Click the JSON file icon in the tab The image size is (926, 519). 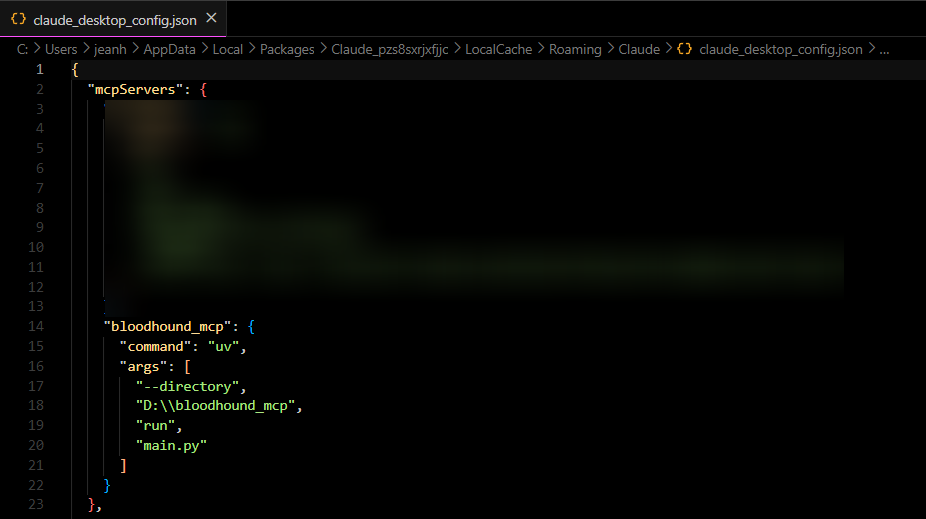tap(18, 19)
